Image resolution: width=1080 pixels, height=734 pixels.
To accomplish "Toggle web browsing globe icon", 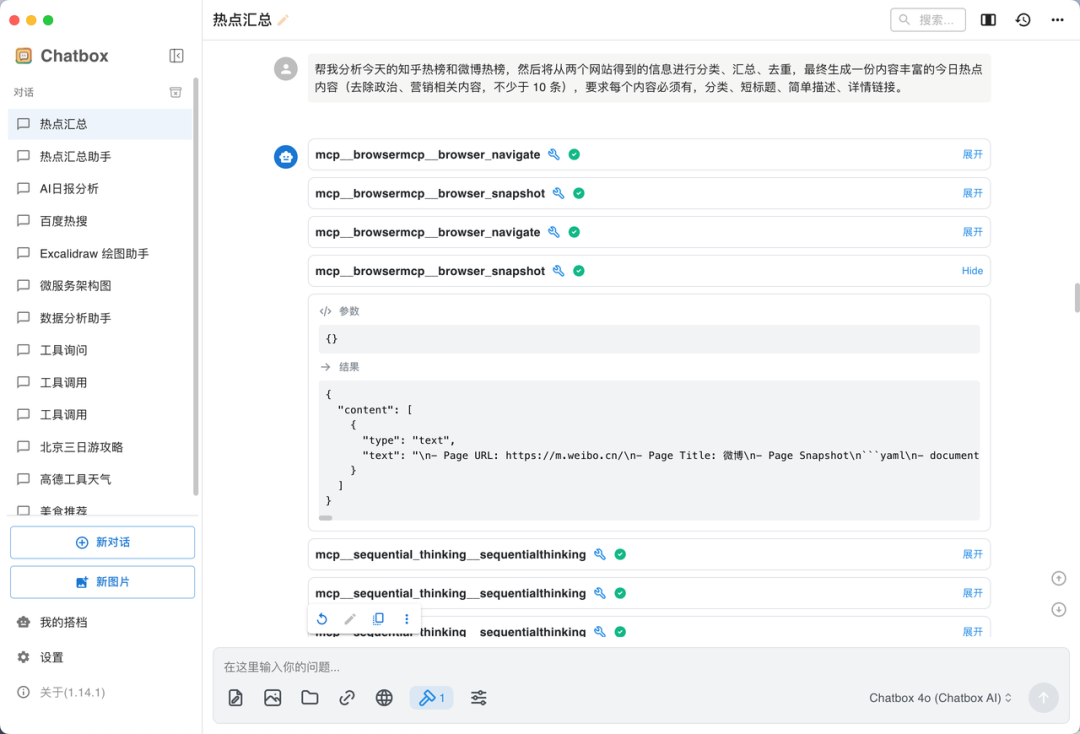I will (384, 698).
